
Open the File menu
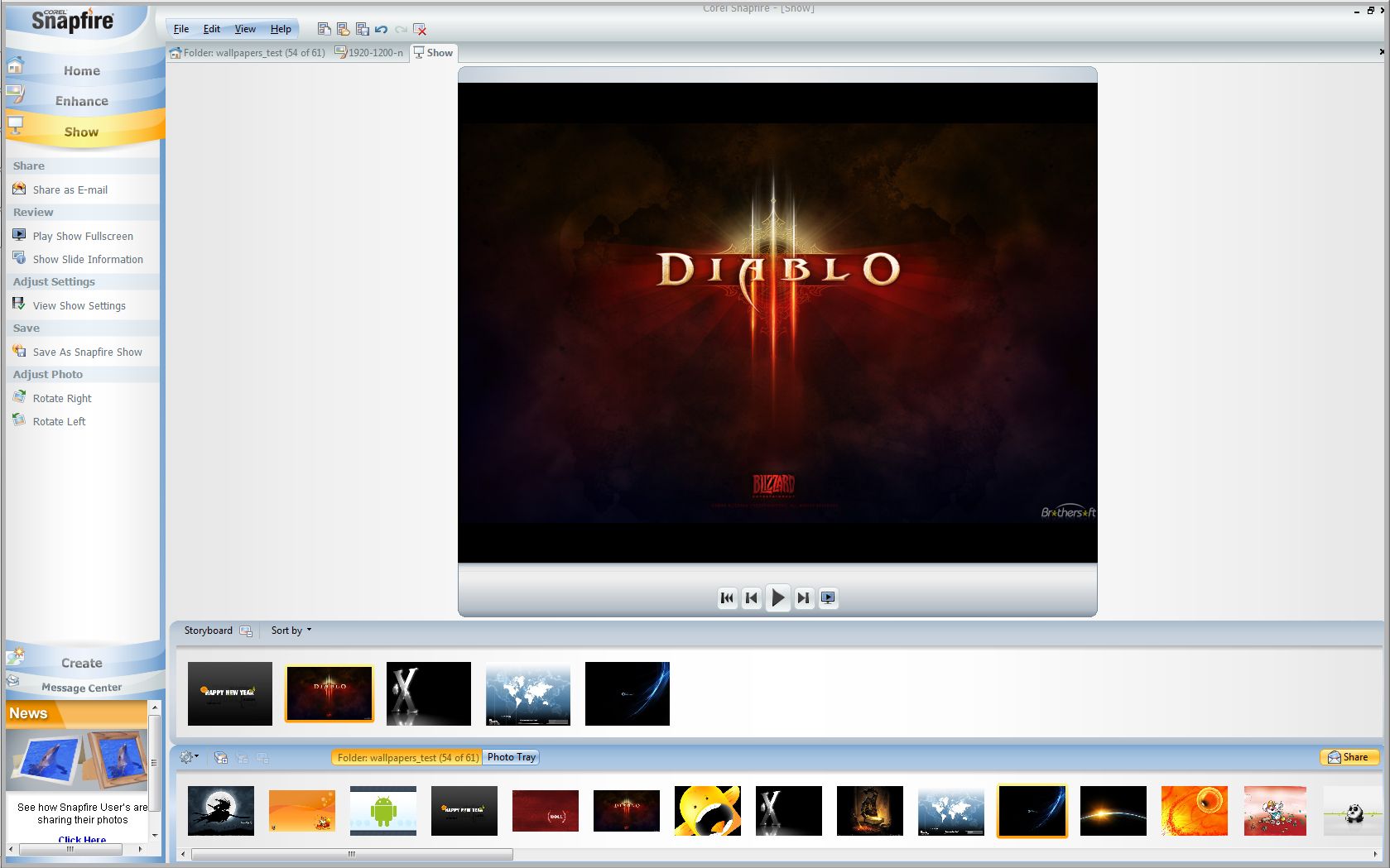tap(181, 29)
